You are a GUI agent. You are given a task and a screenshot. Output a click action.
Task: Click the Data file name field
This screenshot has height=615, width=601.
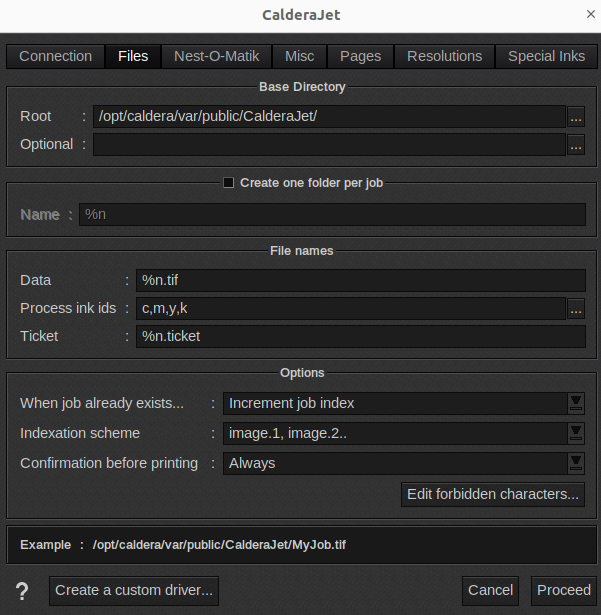click(360, 281)
